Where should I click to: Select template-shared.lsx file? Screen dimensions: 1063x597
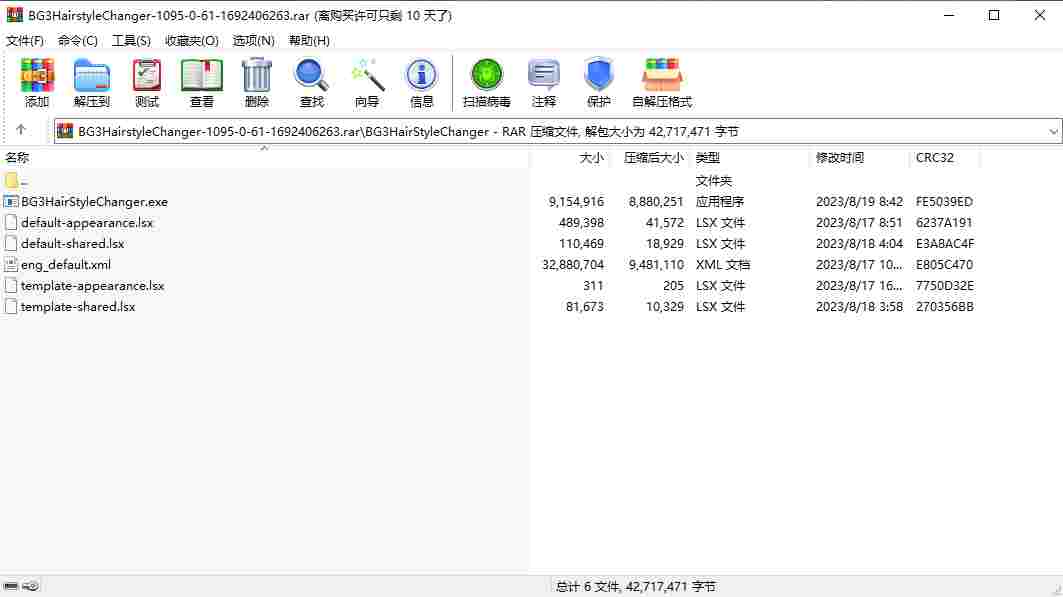[x=78, y=307]
